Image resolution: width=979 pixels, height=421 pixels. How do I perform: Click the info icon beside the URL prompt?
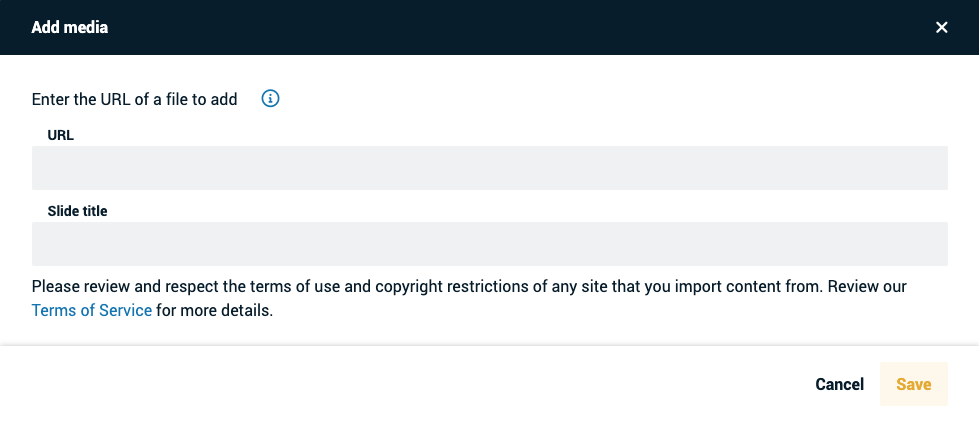point(270,99)
